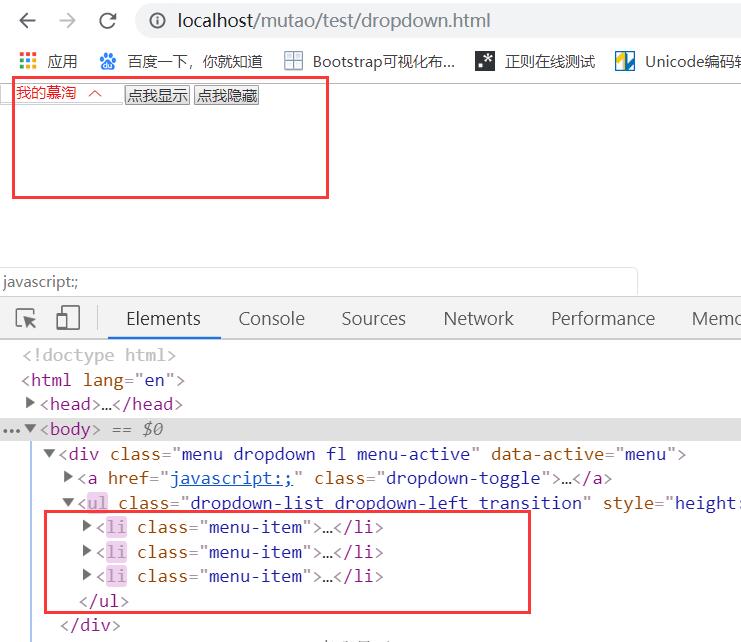Expand the a.dropdown-toggle node arrow

[x=68, y=477]
